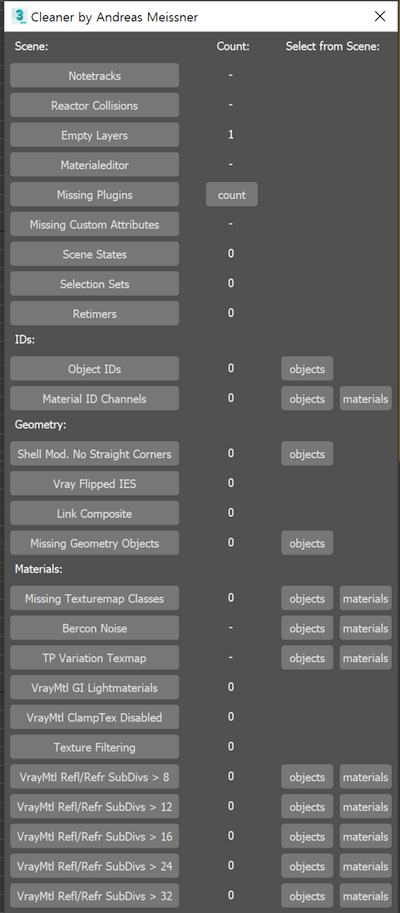Image resolution: width=400 pixels, height=913 pixels.
Task: Run the Reactor Collisions cleaner
Action: tap(94, 105)
